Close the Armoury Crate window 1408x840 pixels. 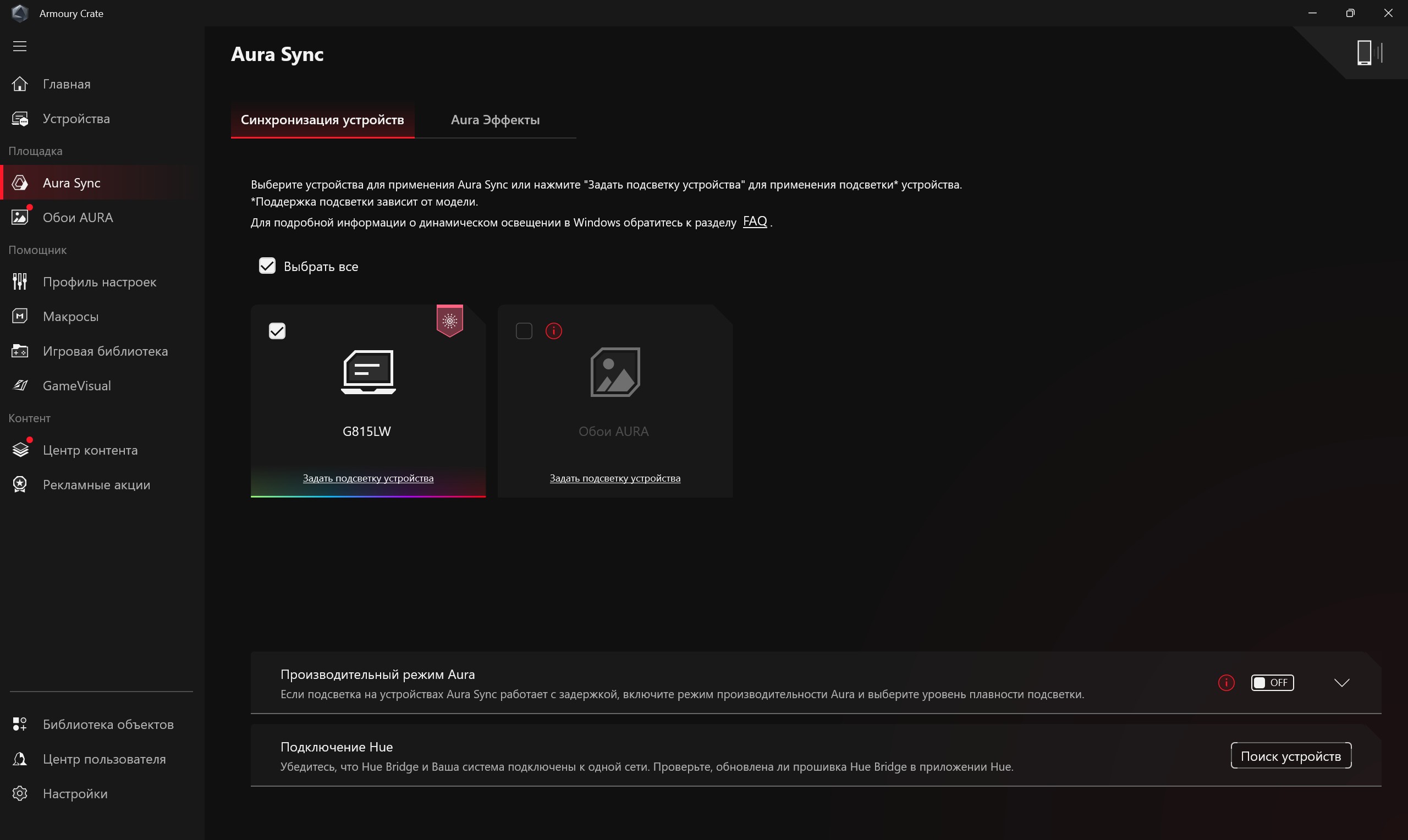[1388, 13]
